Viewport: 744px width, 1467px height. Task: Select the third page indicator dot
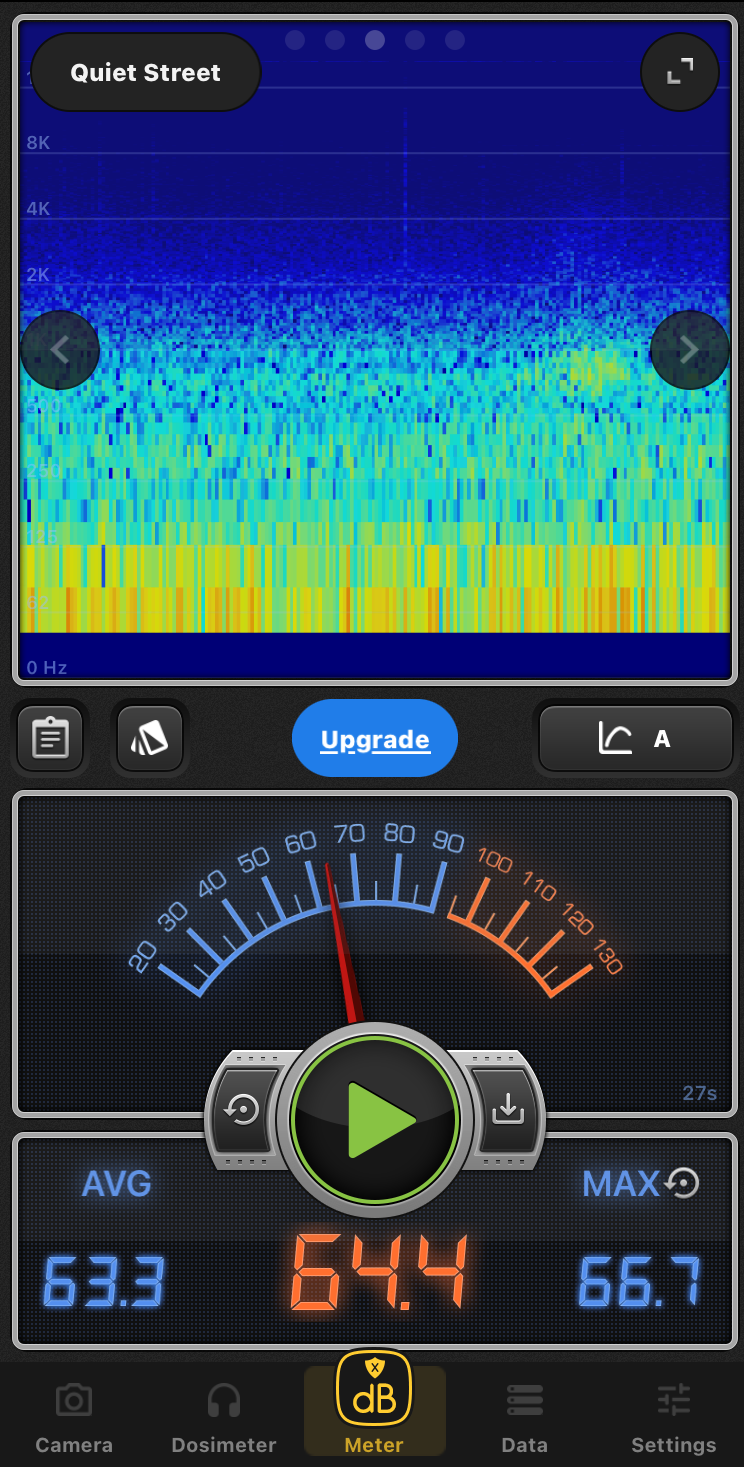coord(375,40)
